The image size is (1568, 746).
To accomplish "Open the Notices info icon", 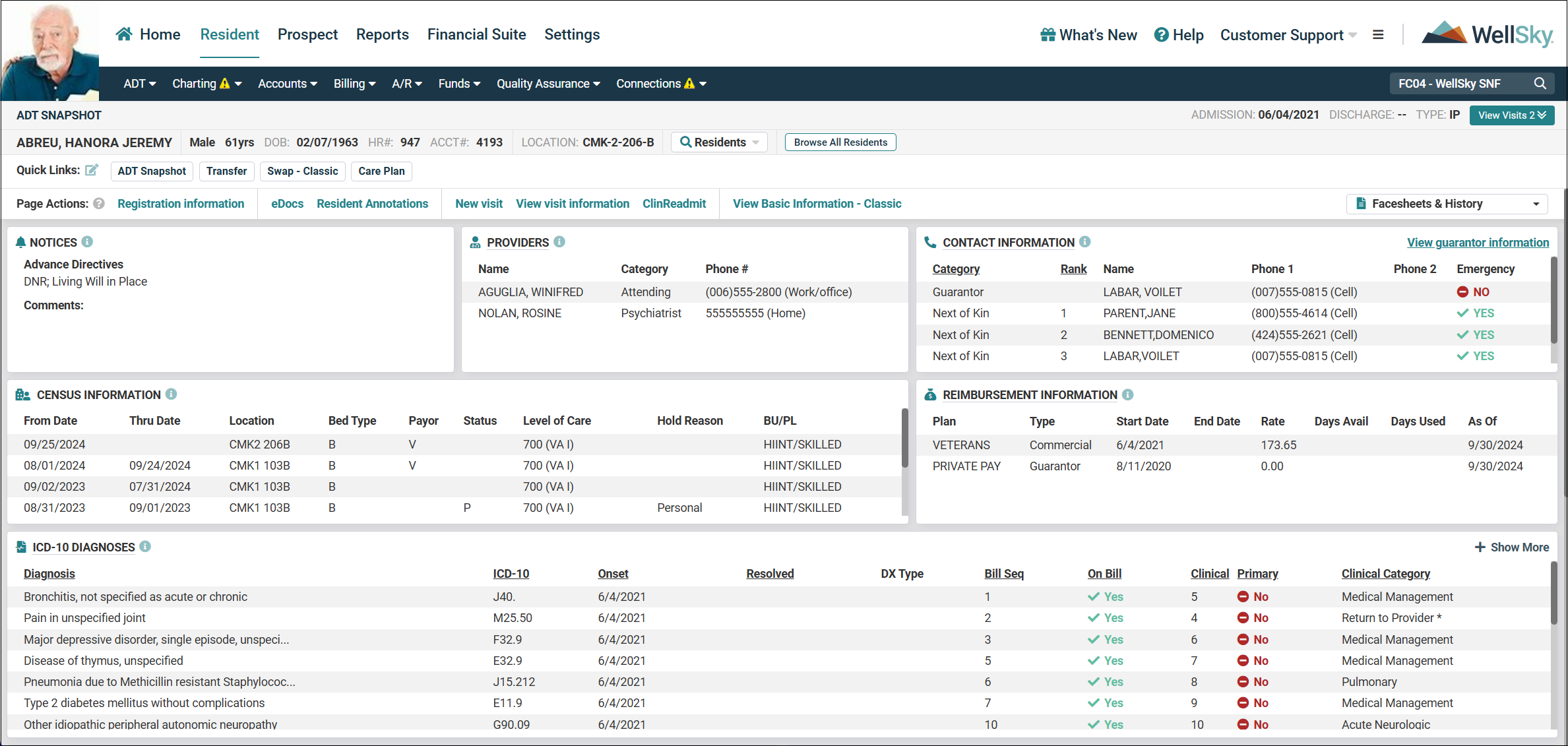I will pos(87,242).
